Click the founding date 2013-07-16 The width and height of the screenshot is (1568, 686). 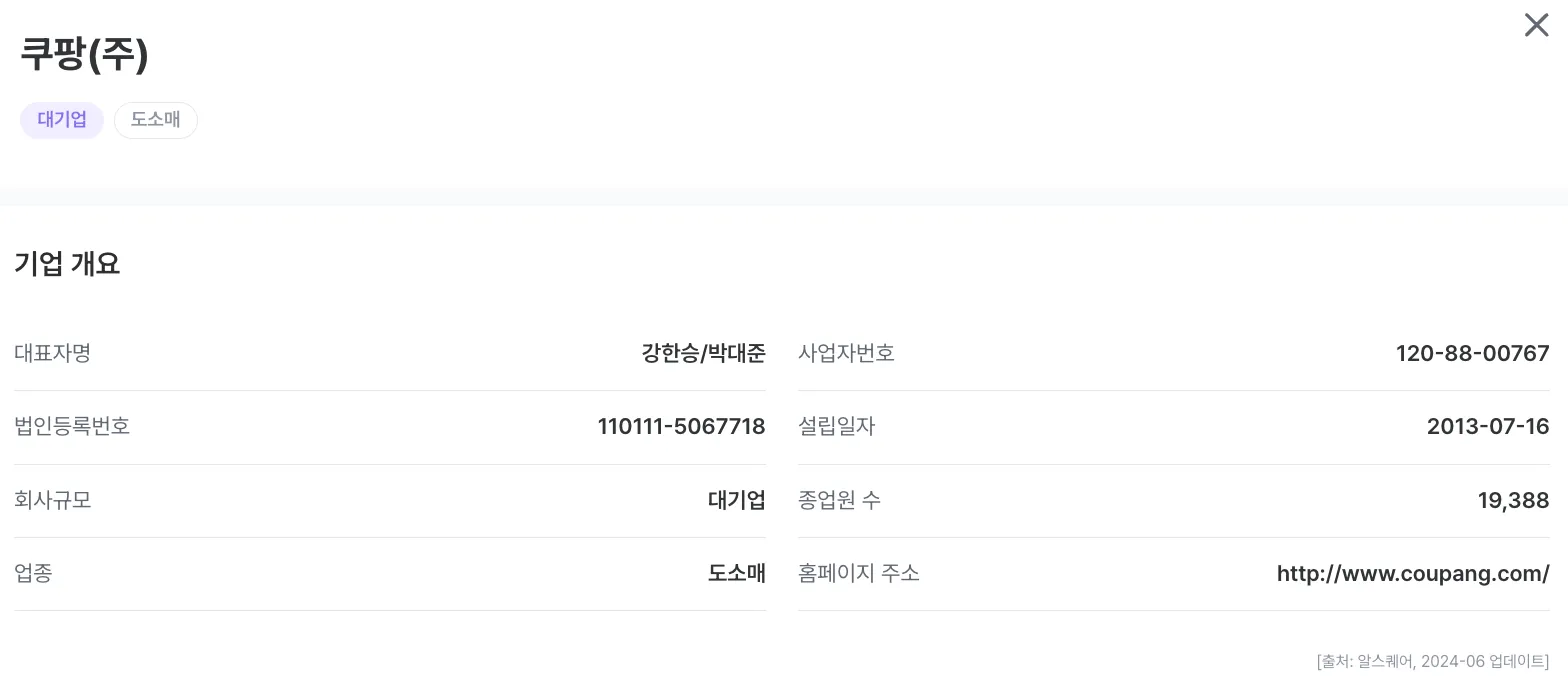pos(1487,427)
